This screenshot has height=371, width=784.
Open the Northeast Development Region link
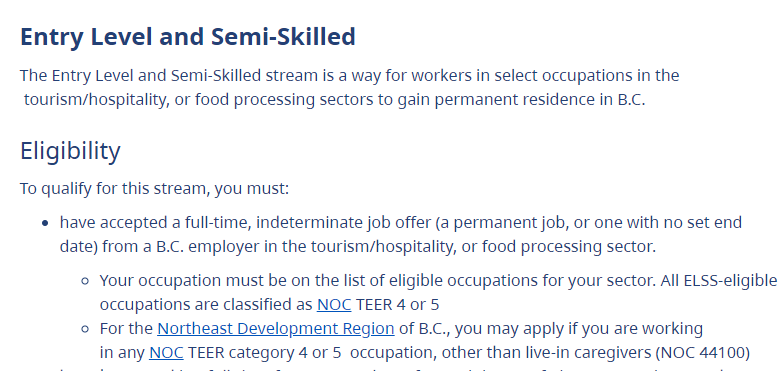pos(276,328)
